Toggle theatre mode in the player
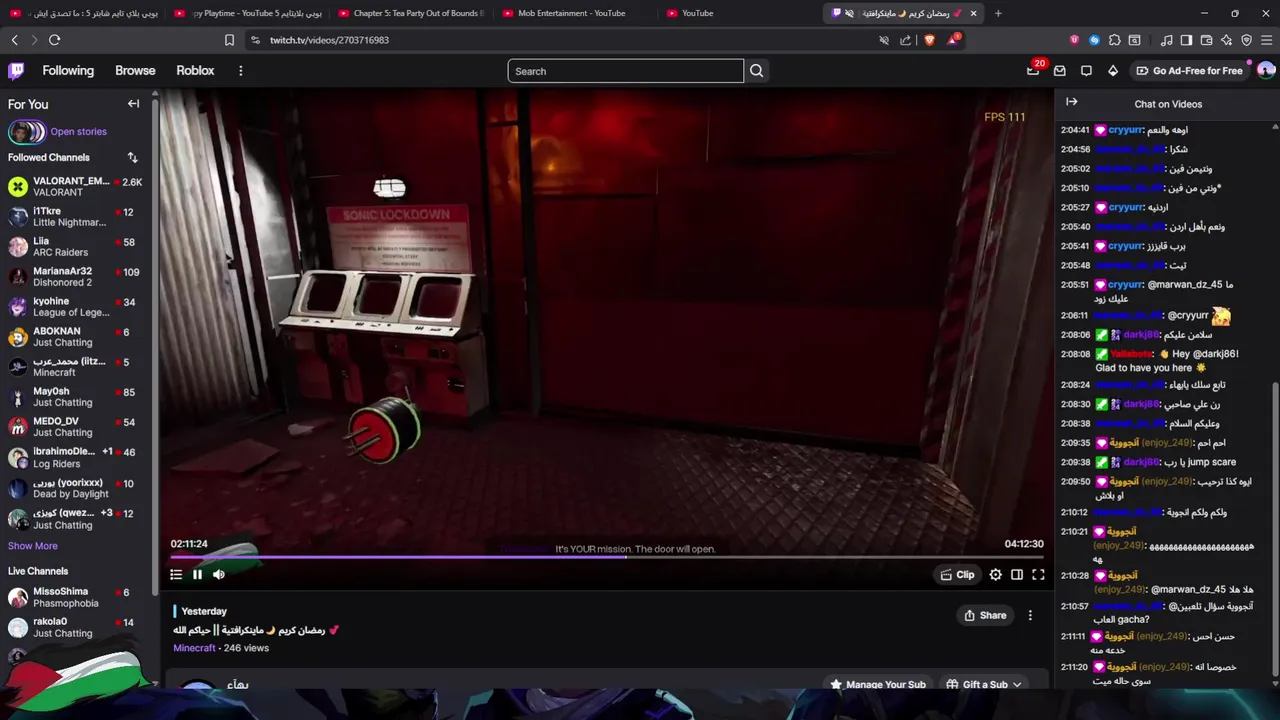1280x720 pixels. click(x=1017, y=574)
